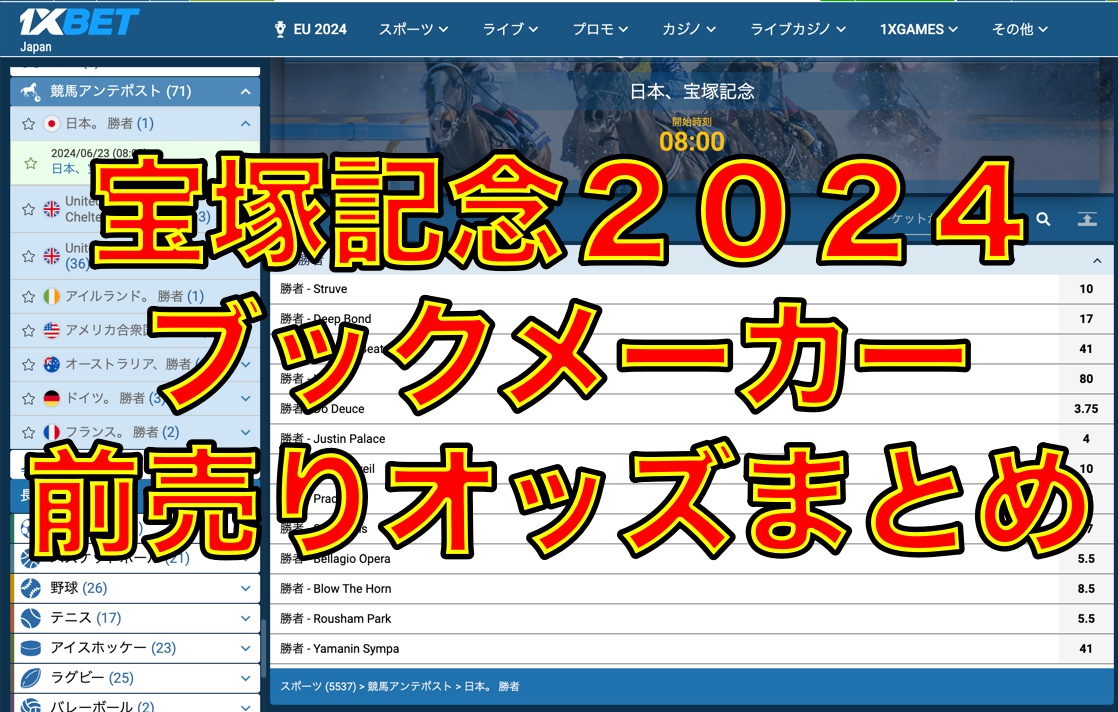Toggle the star on the 2024/06/23 event row

[31, 163]
